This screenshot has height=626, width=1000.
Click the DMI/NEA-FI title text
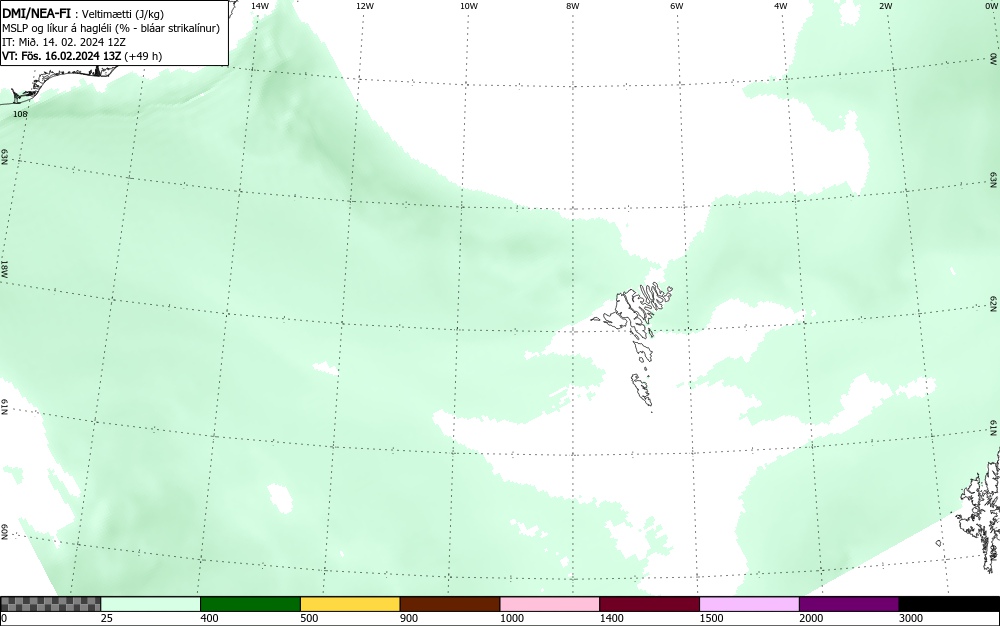tap(36, 14)
